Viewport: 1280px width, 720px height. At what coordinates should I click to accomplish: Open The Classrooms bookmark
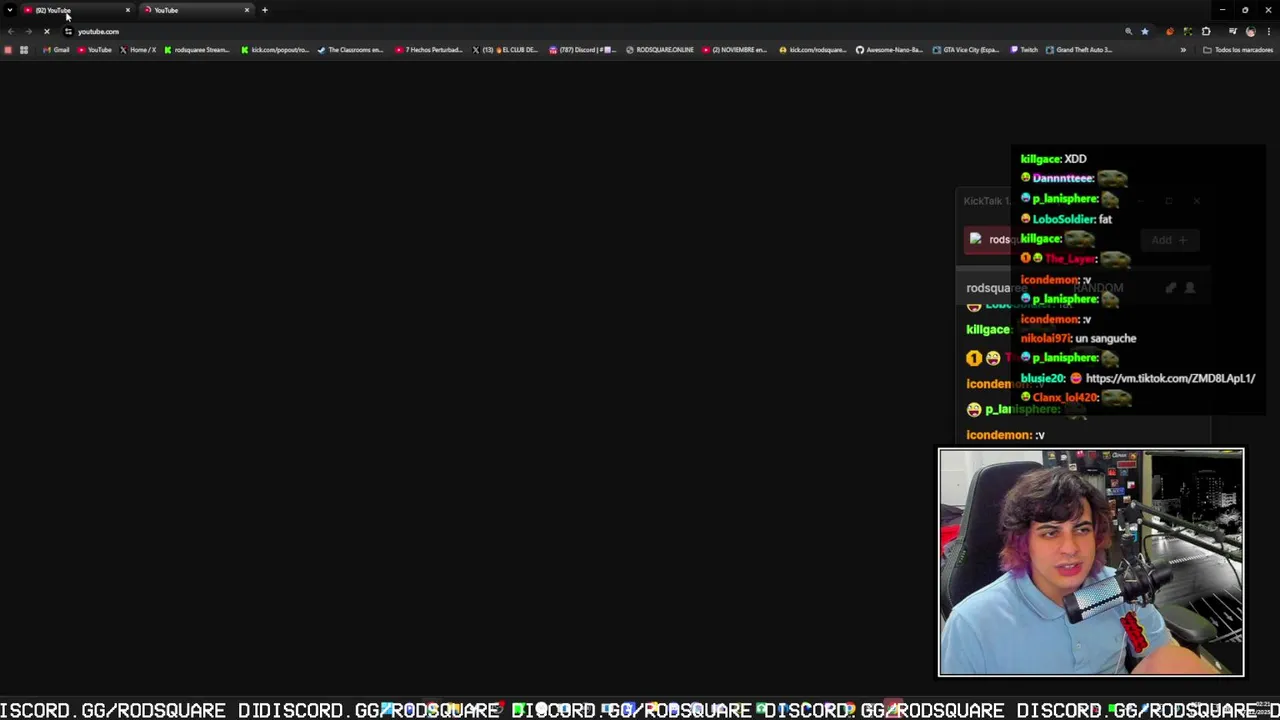tap(351, 50)
